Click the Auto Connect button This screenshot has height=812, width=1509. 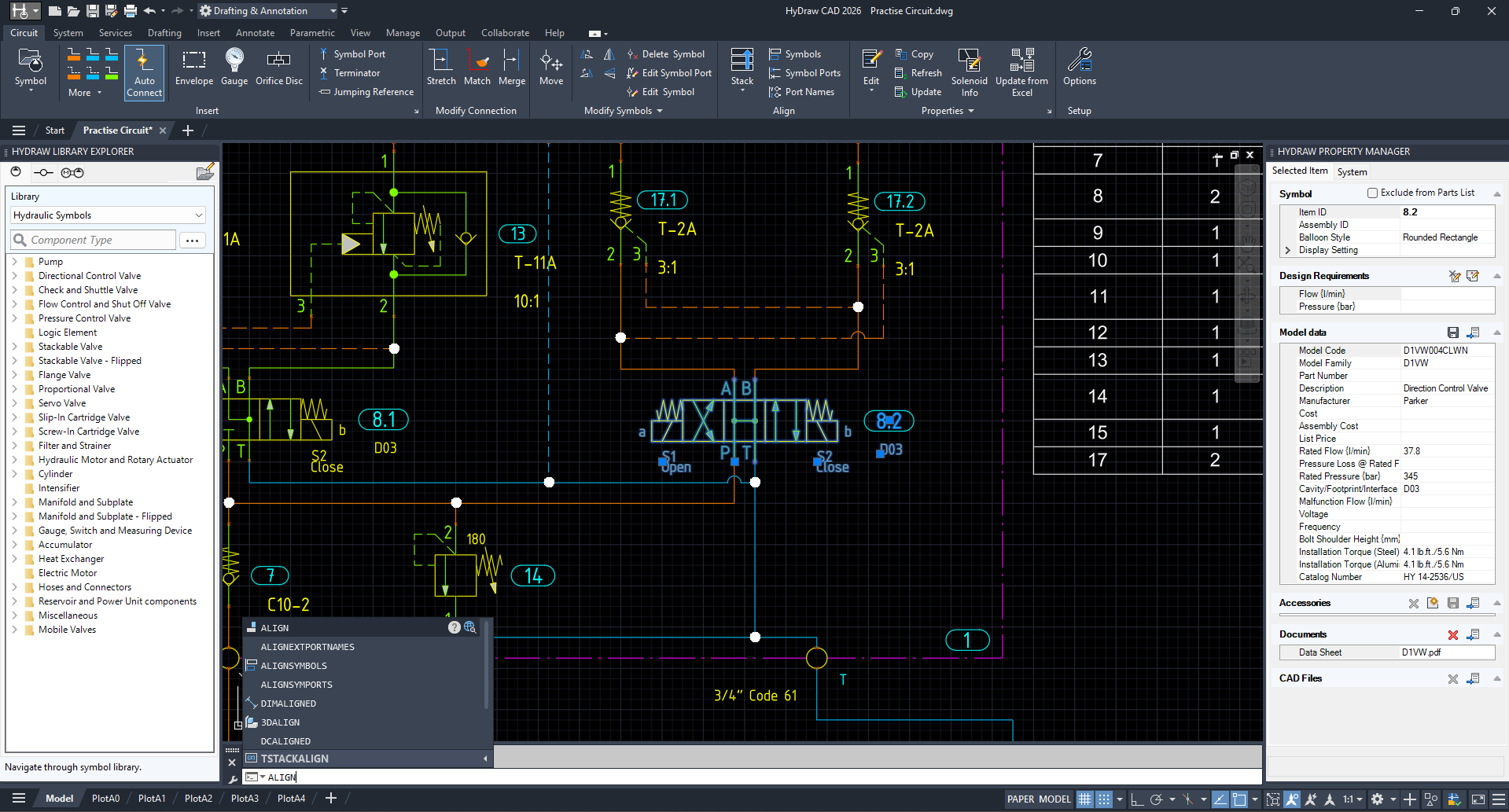pyautogui.click(x=144, y=72)
